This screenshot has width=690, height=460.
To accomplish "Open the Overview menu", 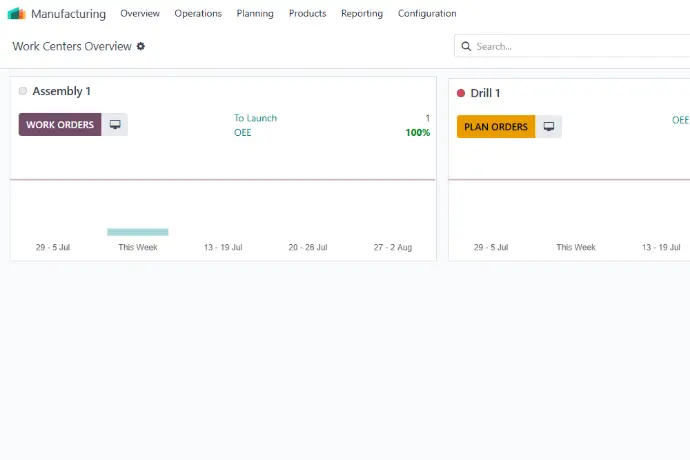I will pos(140,14).
